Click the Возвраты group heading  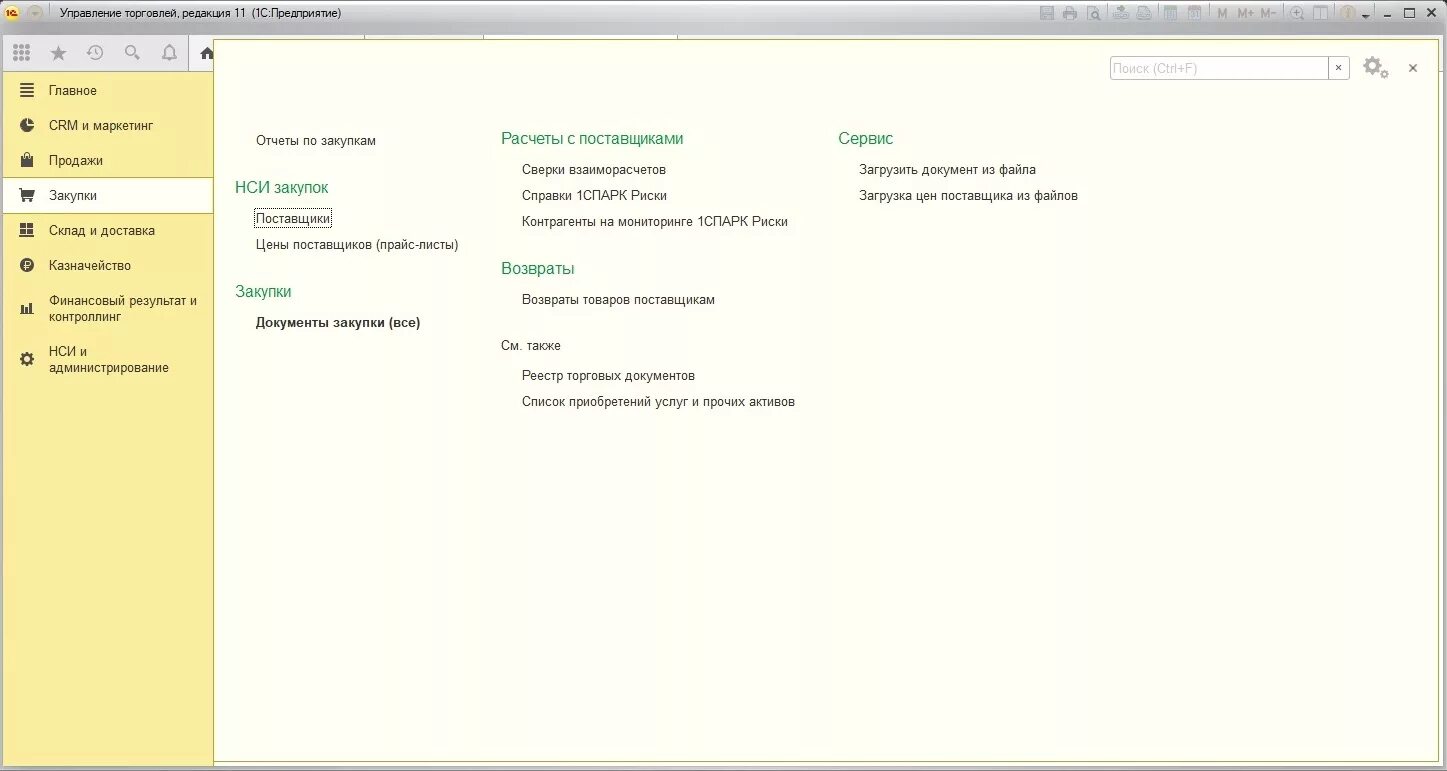pos(538,269)
